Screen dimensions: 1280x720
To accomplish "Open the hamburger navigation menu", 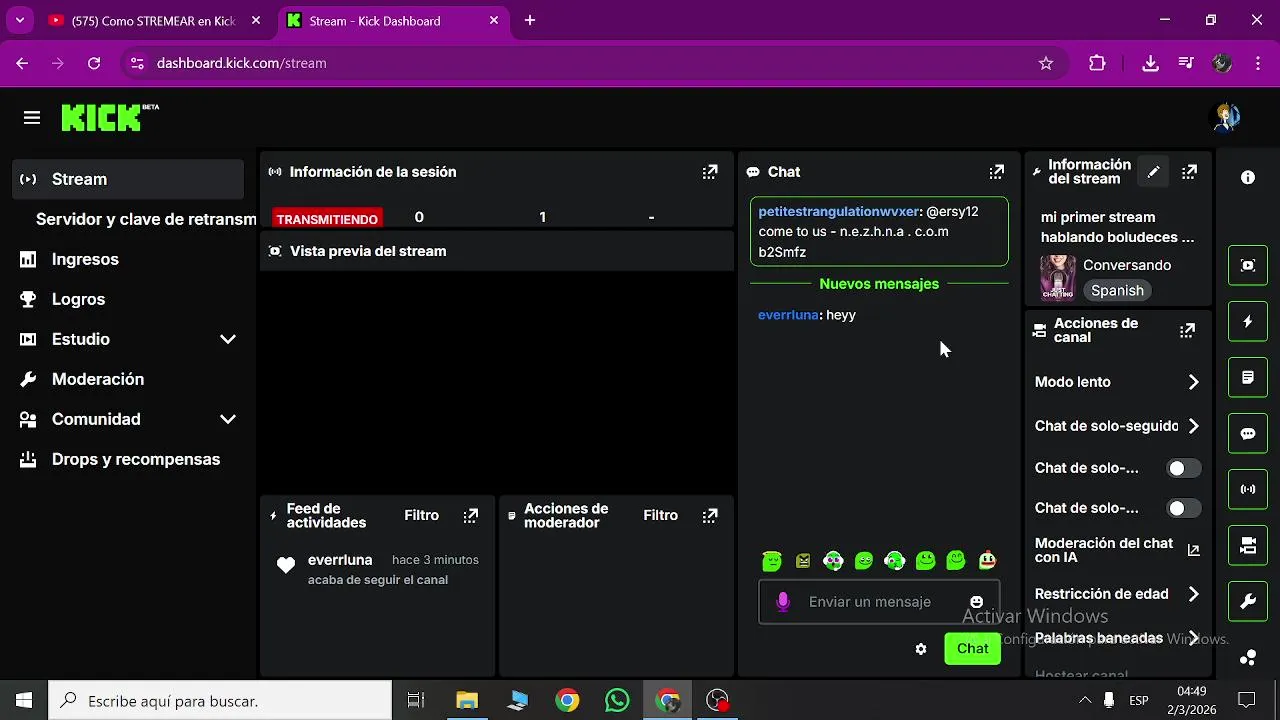I will (32, 118).
